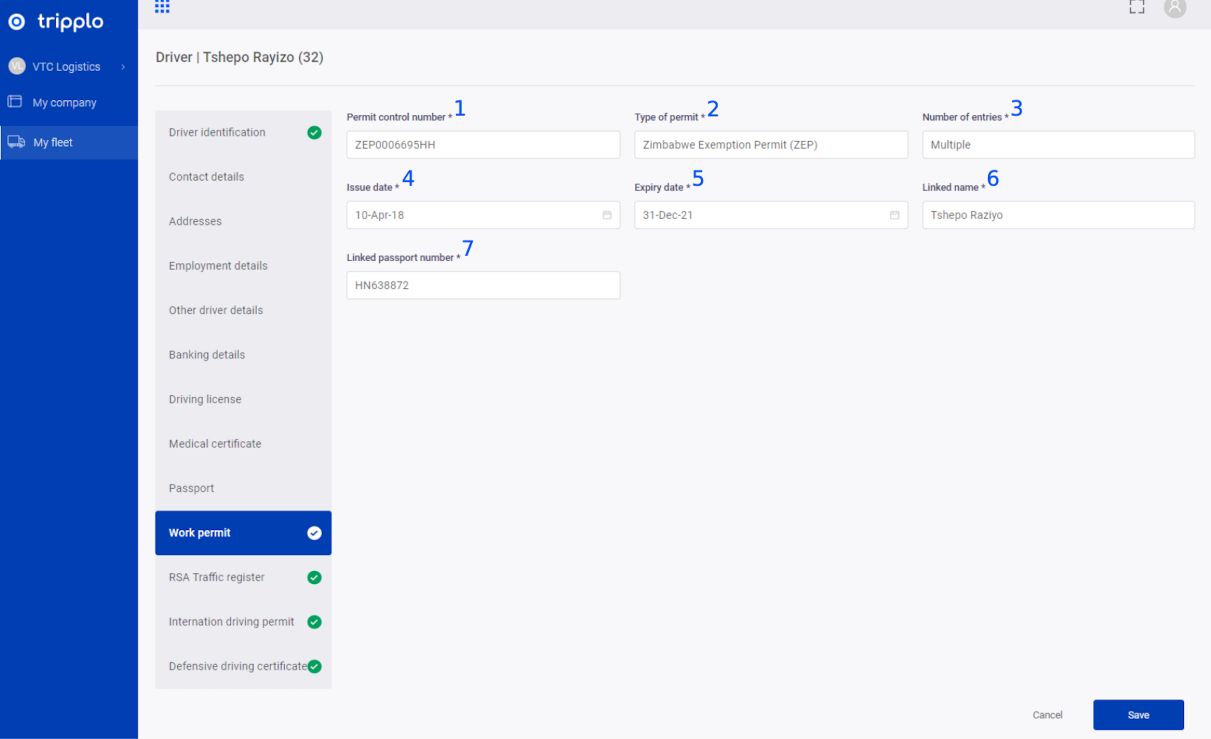Expand the VTC Logistics chevron

(x=123, y=67)
